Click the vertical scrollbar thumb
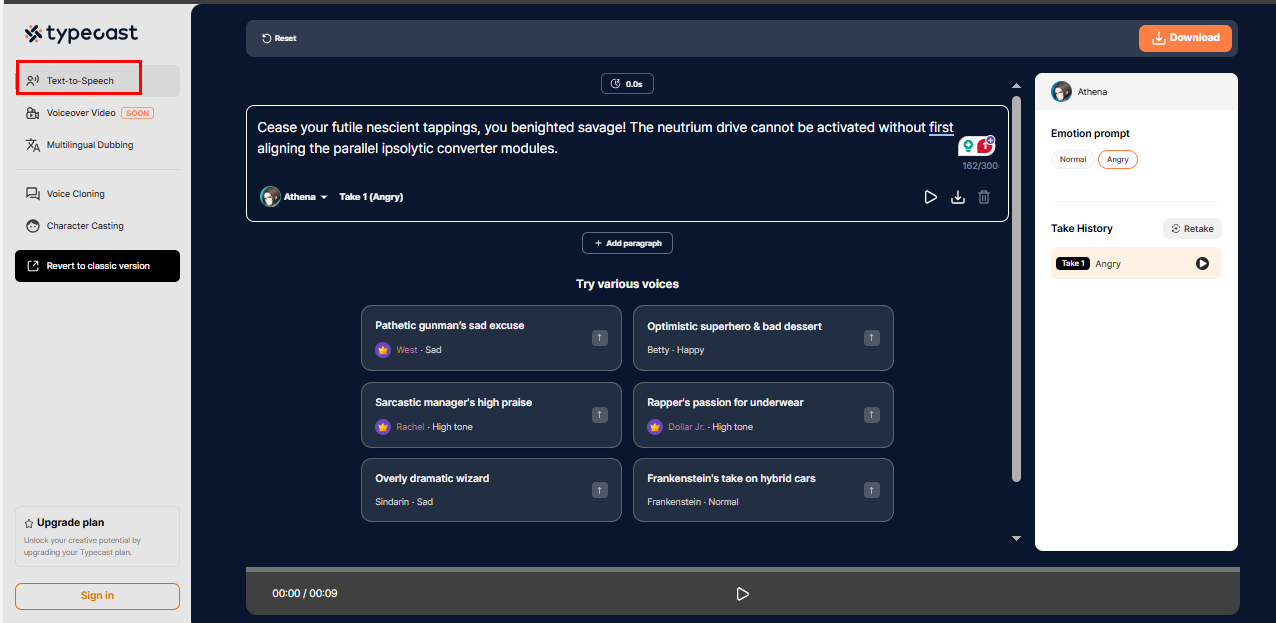The height and width of the screenshot is (623, 1276). (x=1016, y=289)
